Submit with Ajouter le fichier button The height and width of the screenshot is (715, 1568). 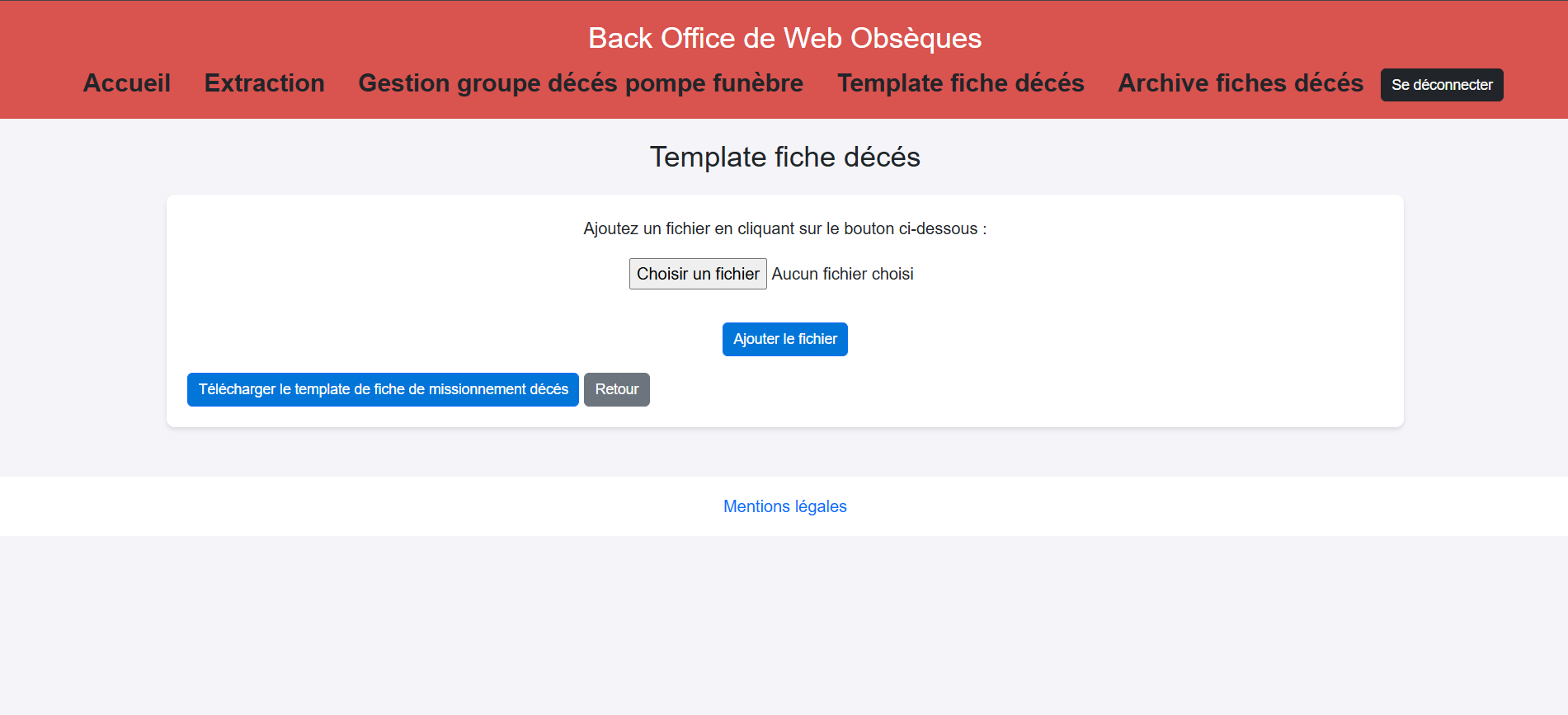click(x=784, y=339)
